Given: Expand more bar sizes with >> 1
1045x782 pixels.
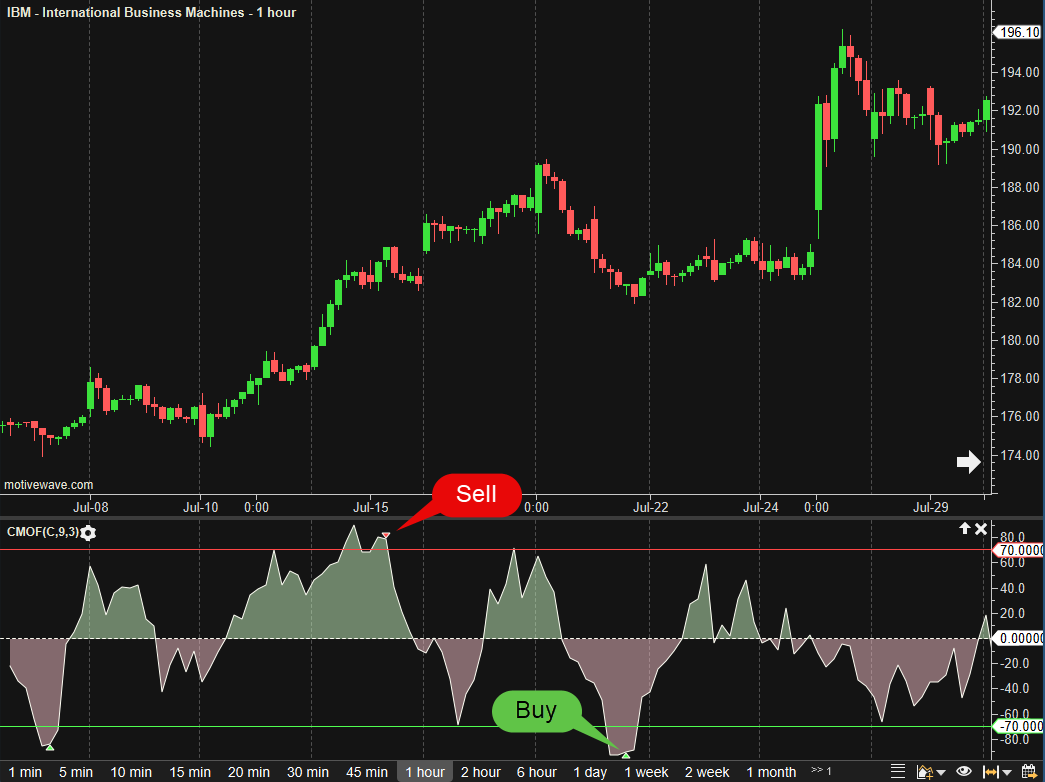Looking at the screenshot, I should 821,771.
